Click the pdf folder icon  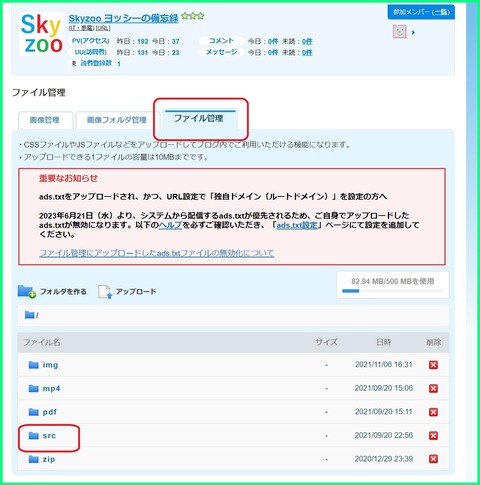[x=34, y=412]
